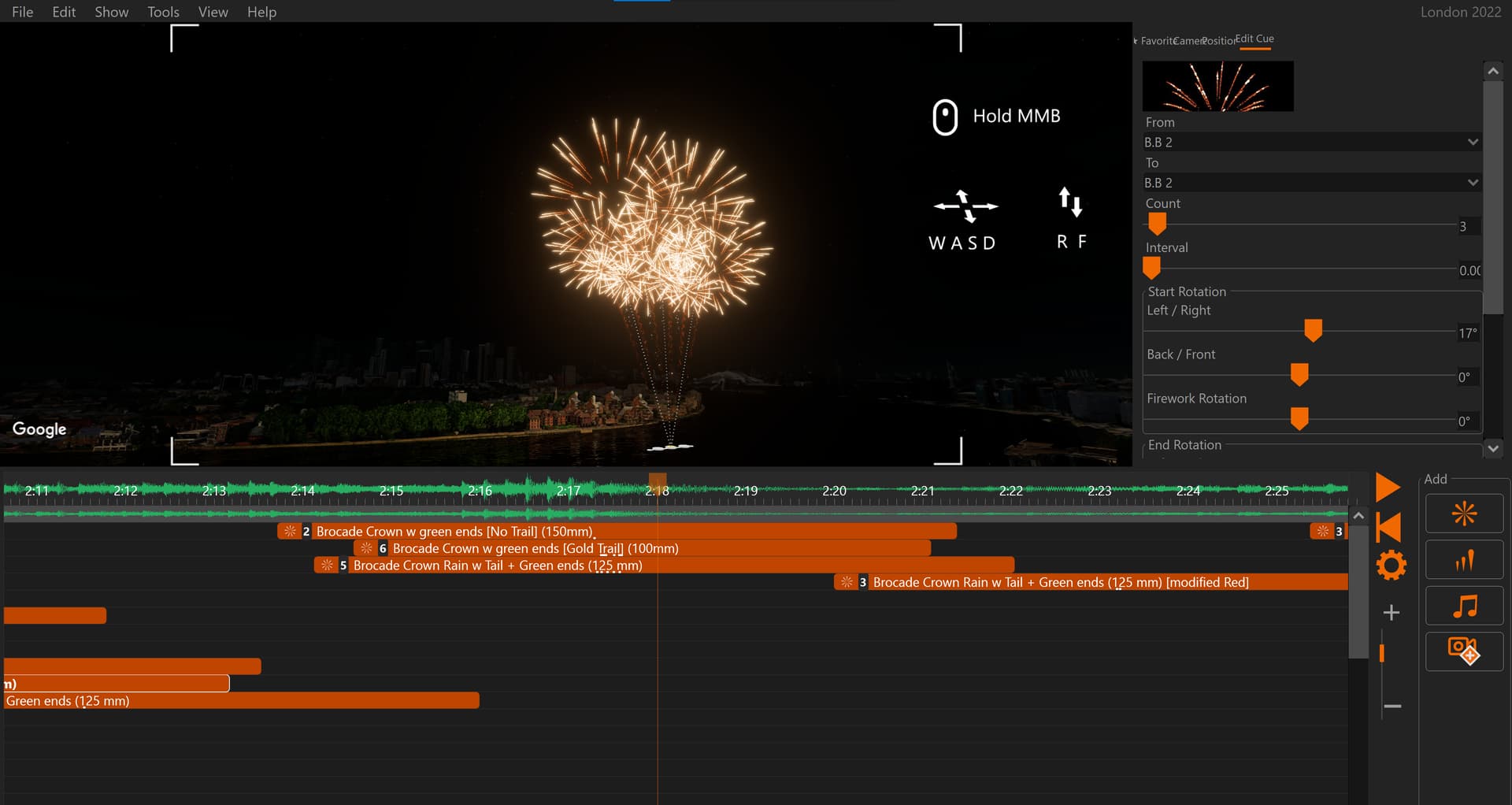Add a camera keyframe with camera icon
This screenshot has height=805, width=1512.
coord(1464,651)
